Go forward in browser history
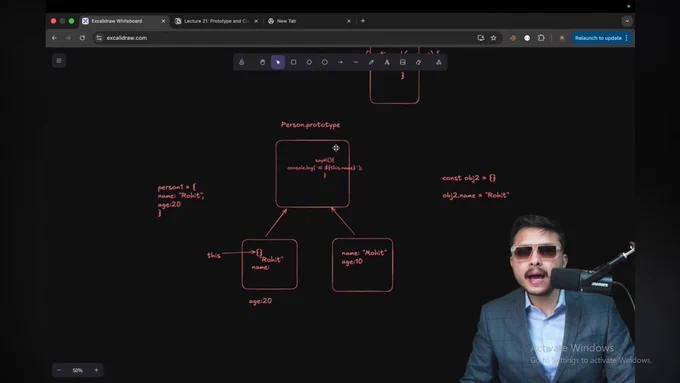 tap(68, 38)
